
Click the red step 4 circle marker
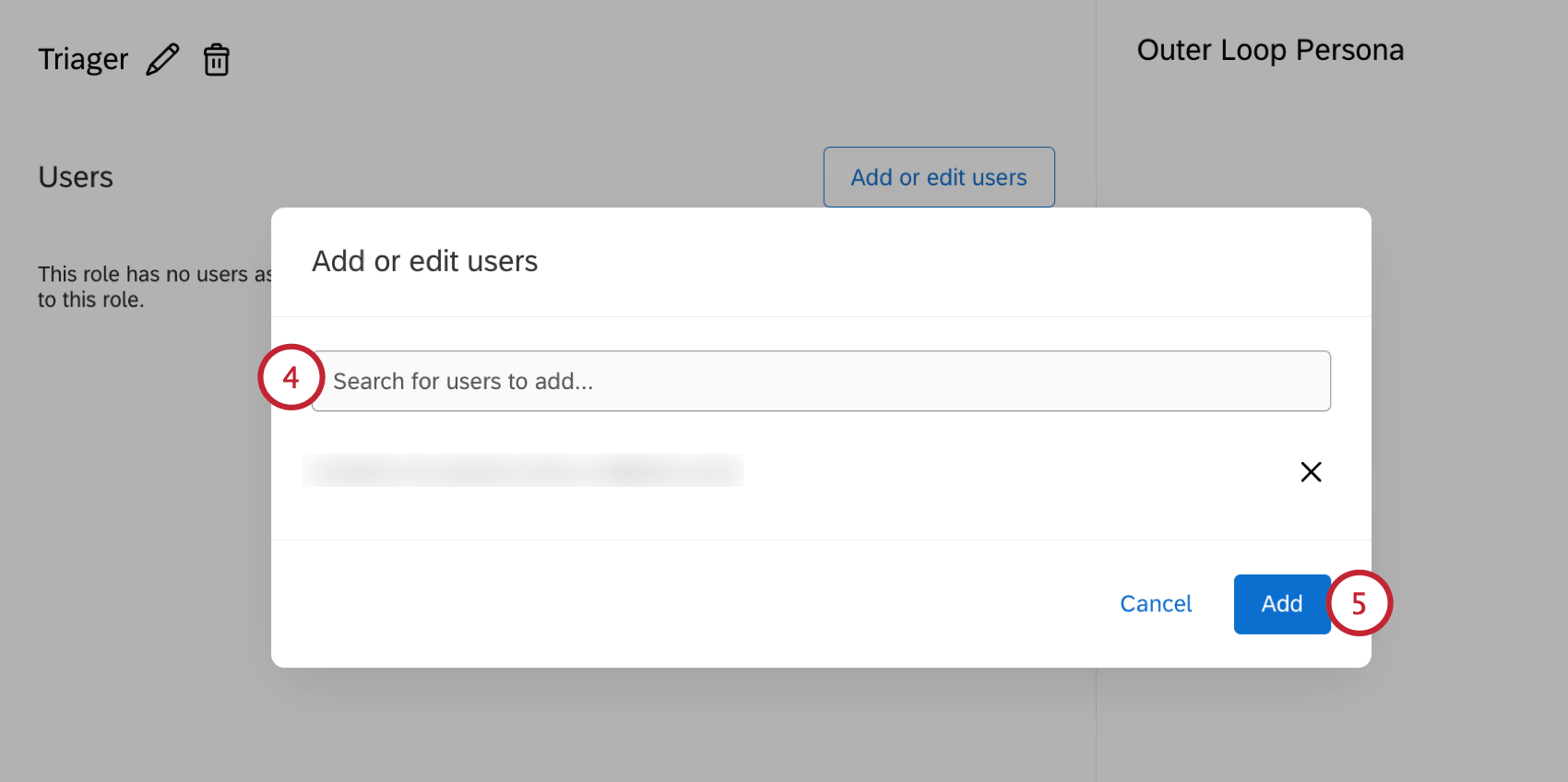291,377
